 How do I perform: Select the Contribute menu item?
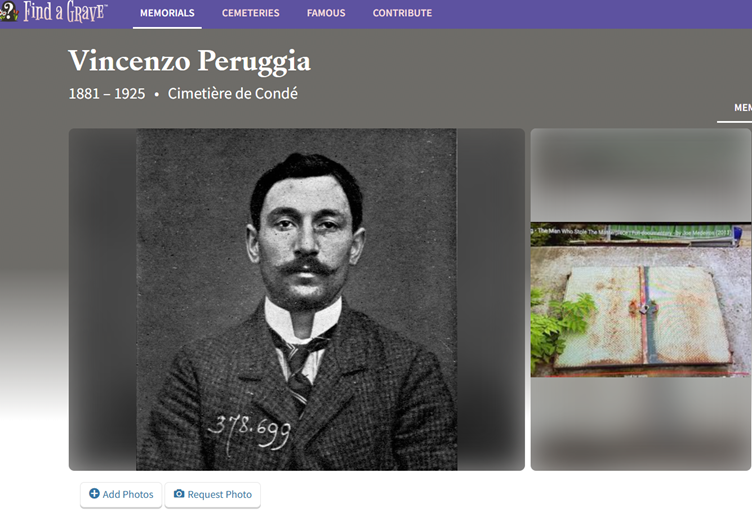coord(402,13)
